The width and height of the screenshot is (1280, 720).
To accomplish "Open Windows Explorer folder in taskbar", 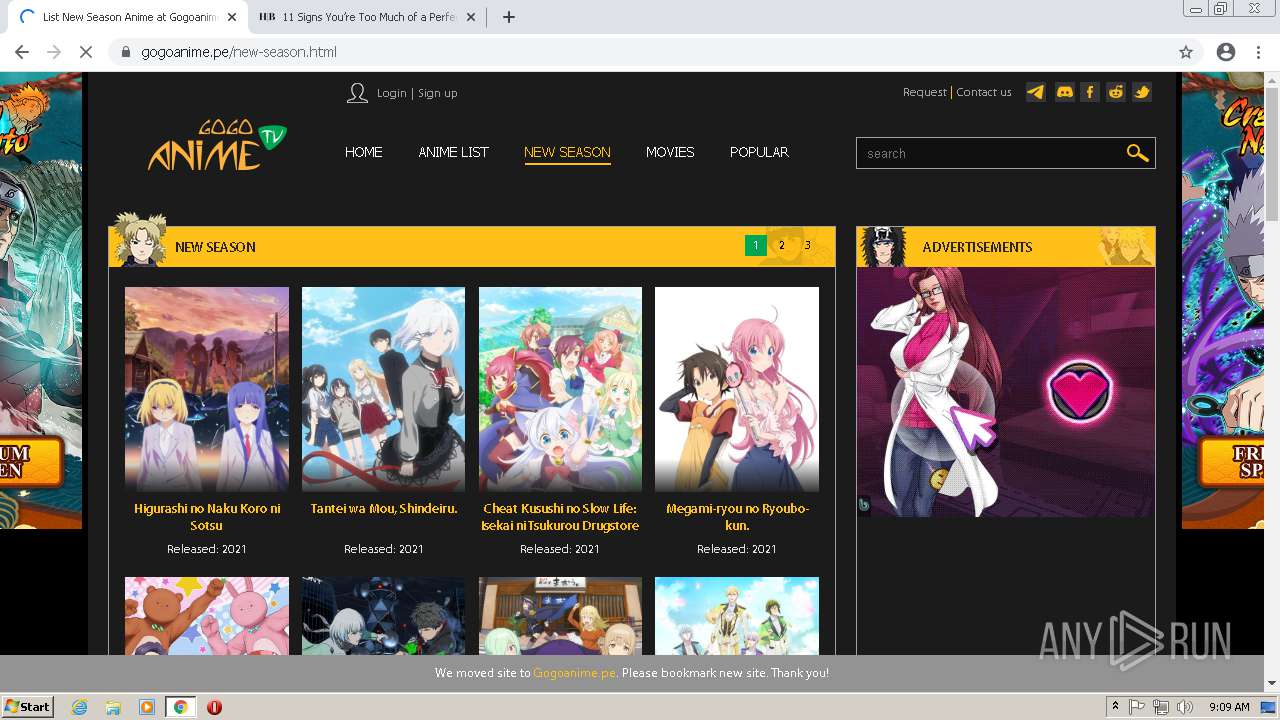I will click(113, 707).
